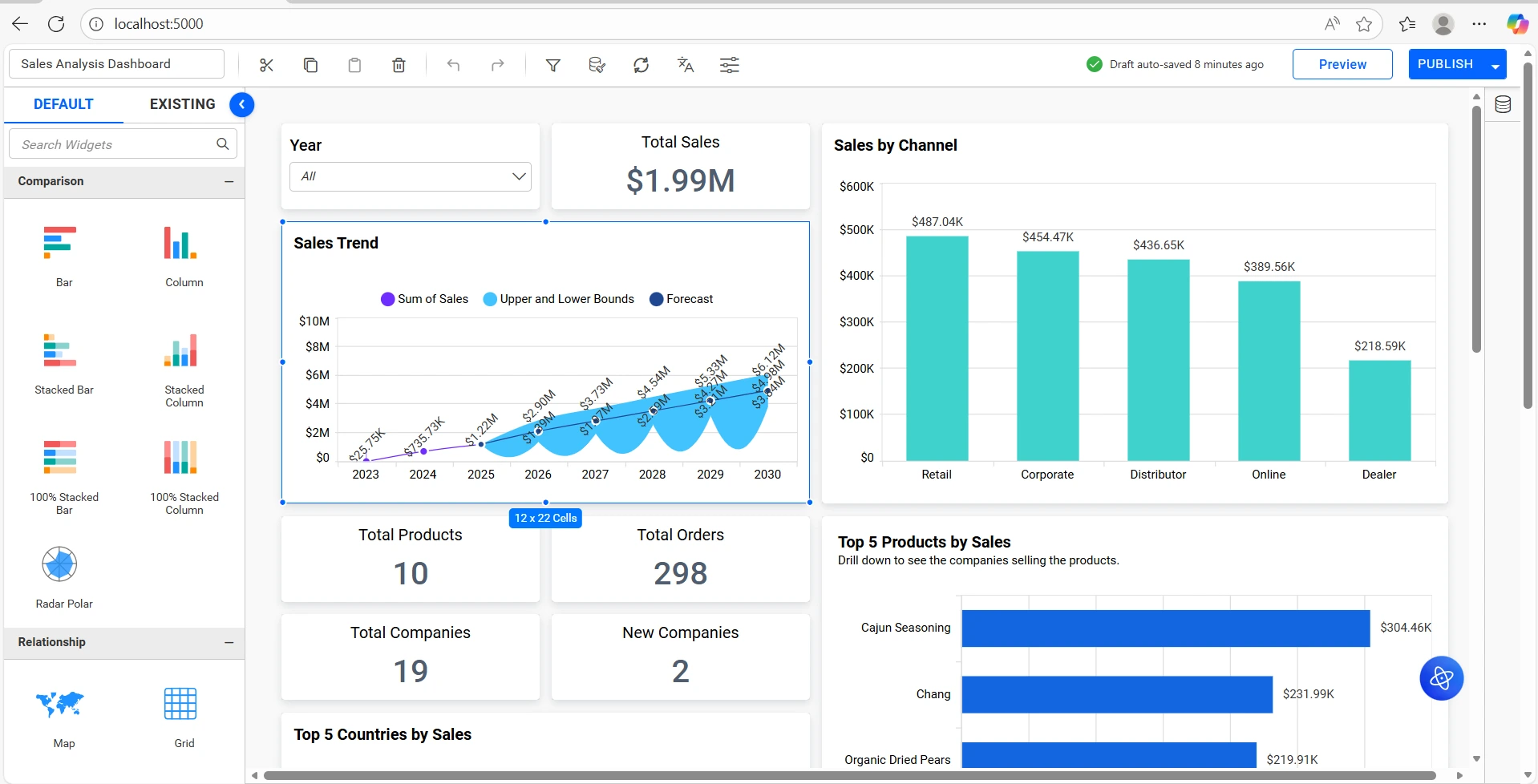1538x784 pixels.
Task: Open the AI assistant floating button
Action: coord(1441,678)
